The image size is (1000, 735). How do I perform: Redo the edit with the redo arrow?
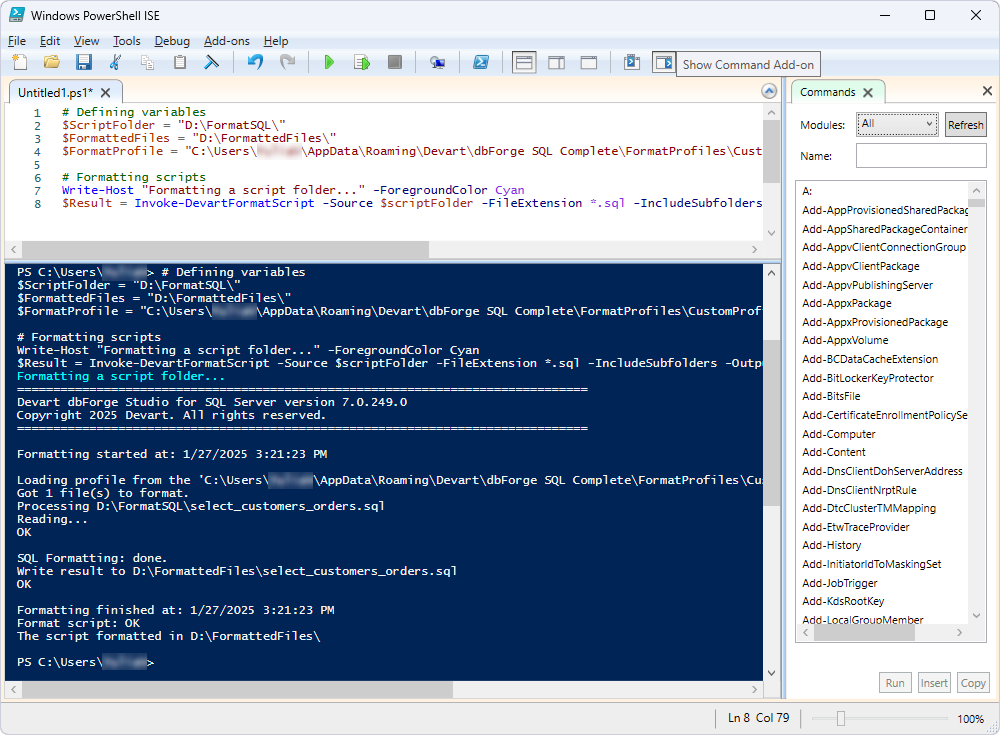pyautogui.click(x=288, y=63)
